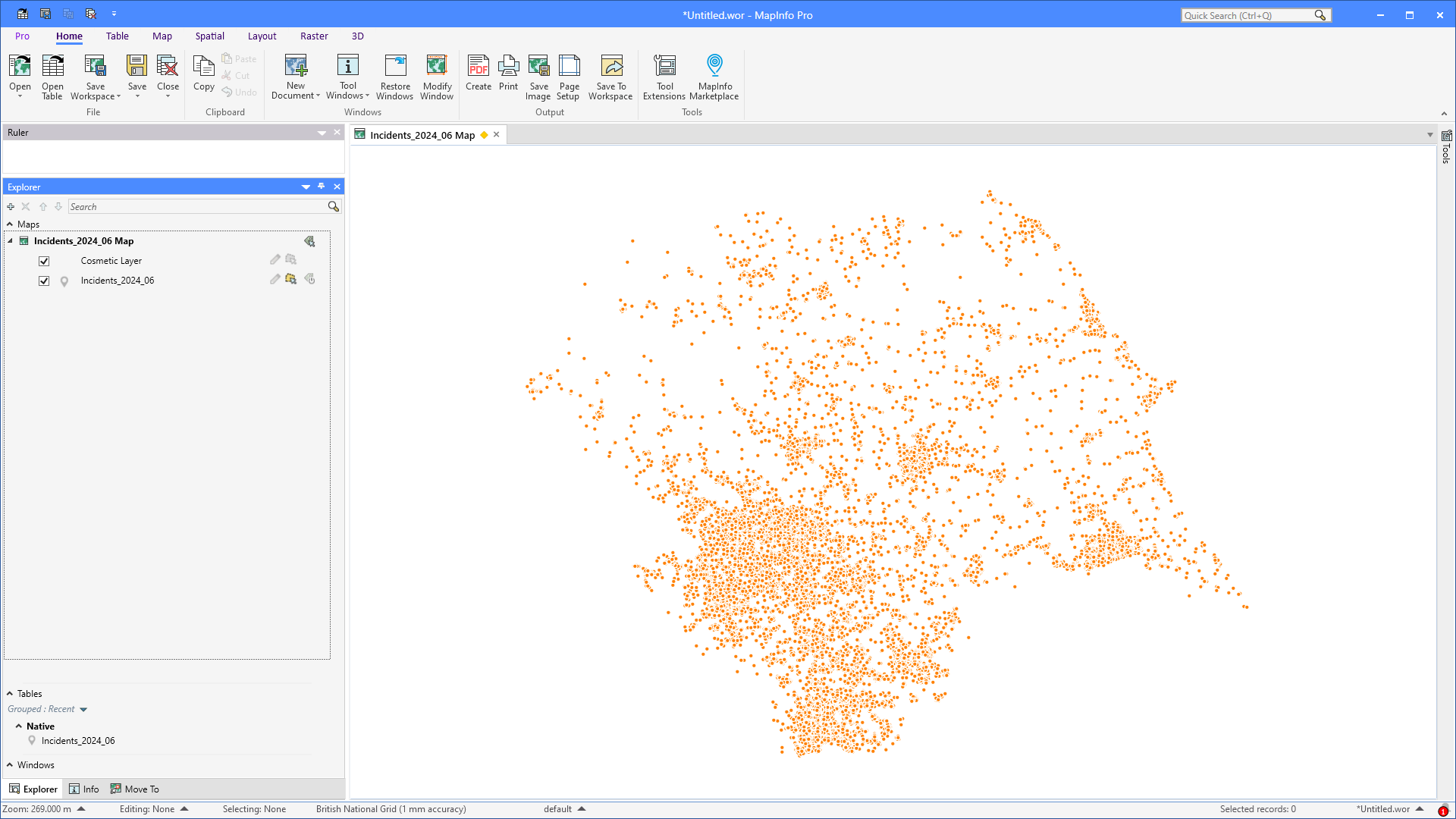The width and height of the screenshot is (1456, 819).
Task: Open the Raster ribbon tab
Action: coord(314,36)
